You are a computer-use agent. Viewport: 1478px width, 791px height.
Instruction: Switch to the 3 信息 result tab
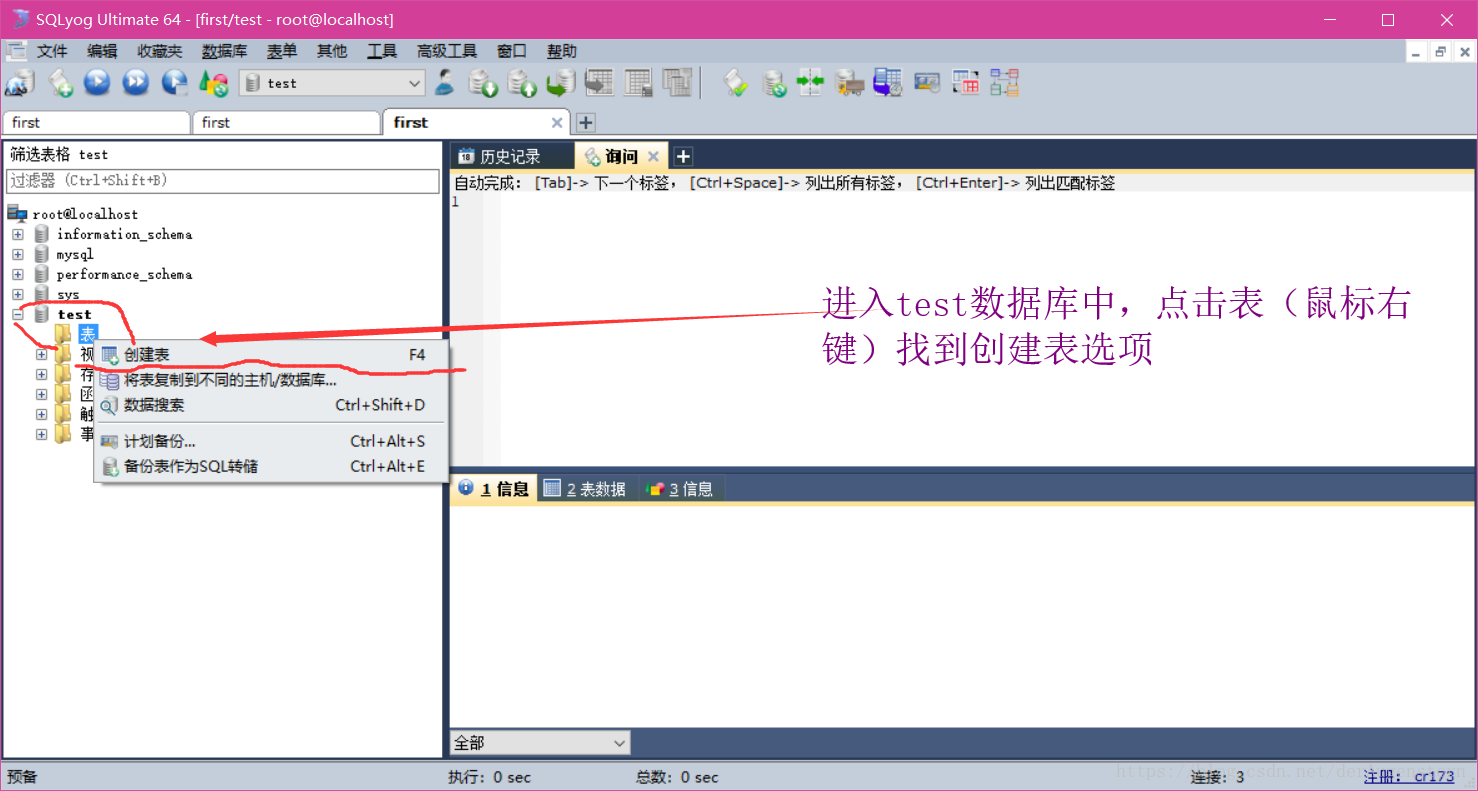[681, 489]
